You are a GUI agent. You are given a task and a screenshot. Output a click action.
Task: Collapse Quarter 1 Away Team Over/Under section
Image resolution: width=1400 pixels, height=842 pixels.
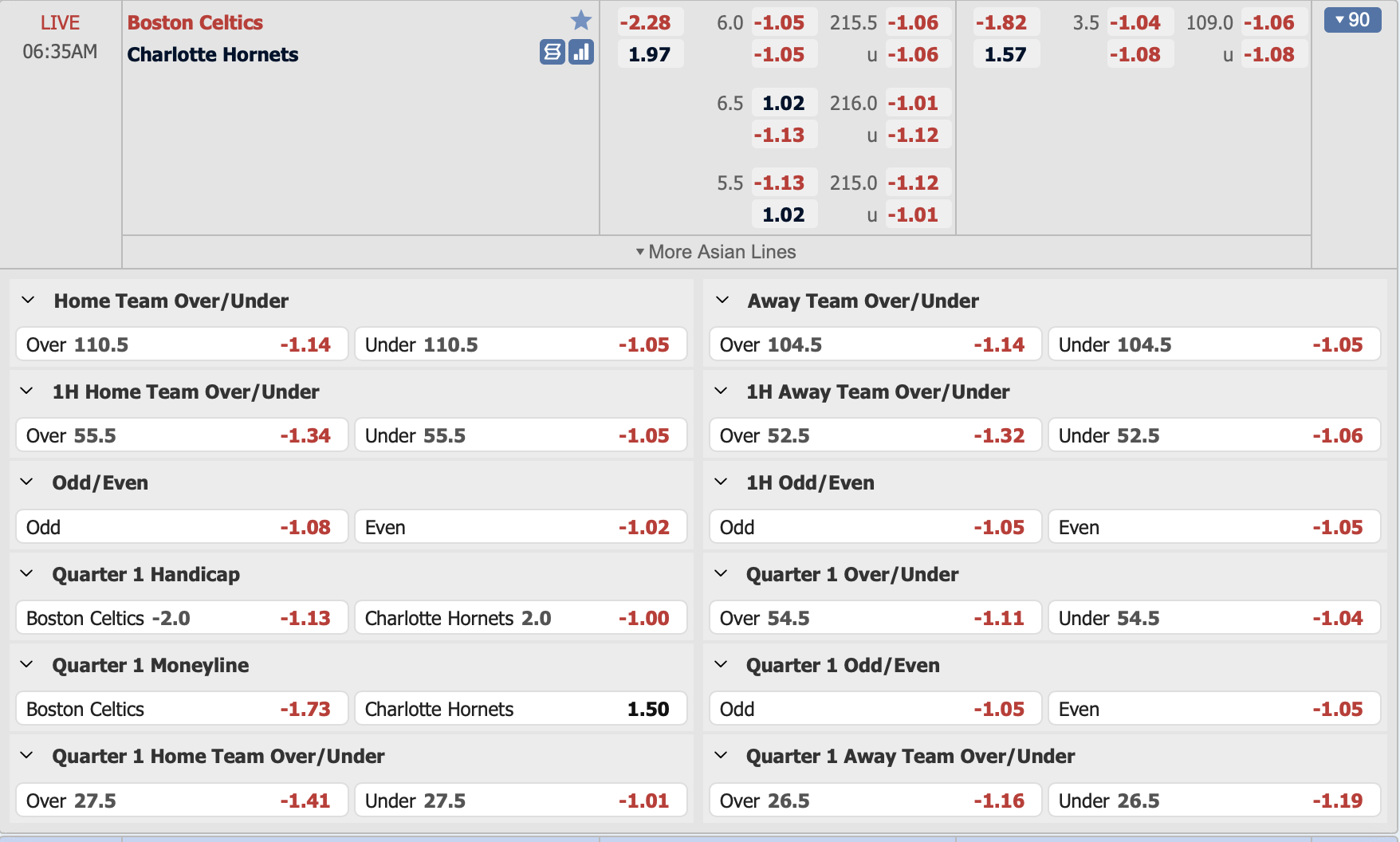click(x=721, y=756)
